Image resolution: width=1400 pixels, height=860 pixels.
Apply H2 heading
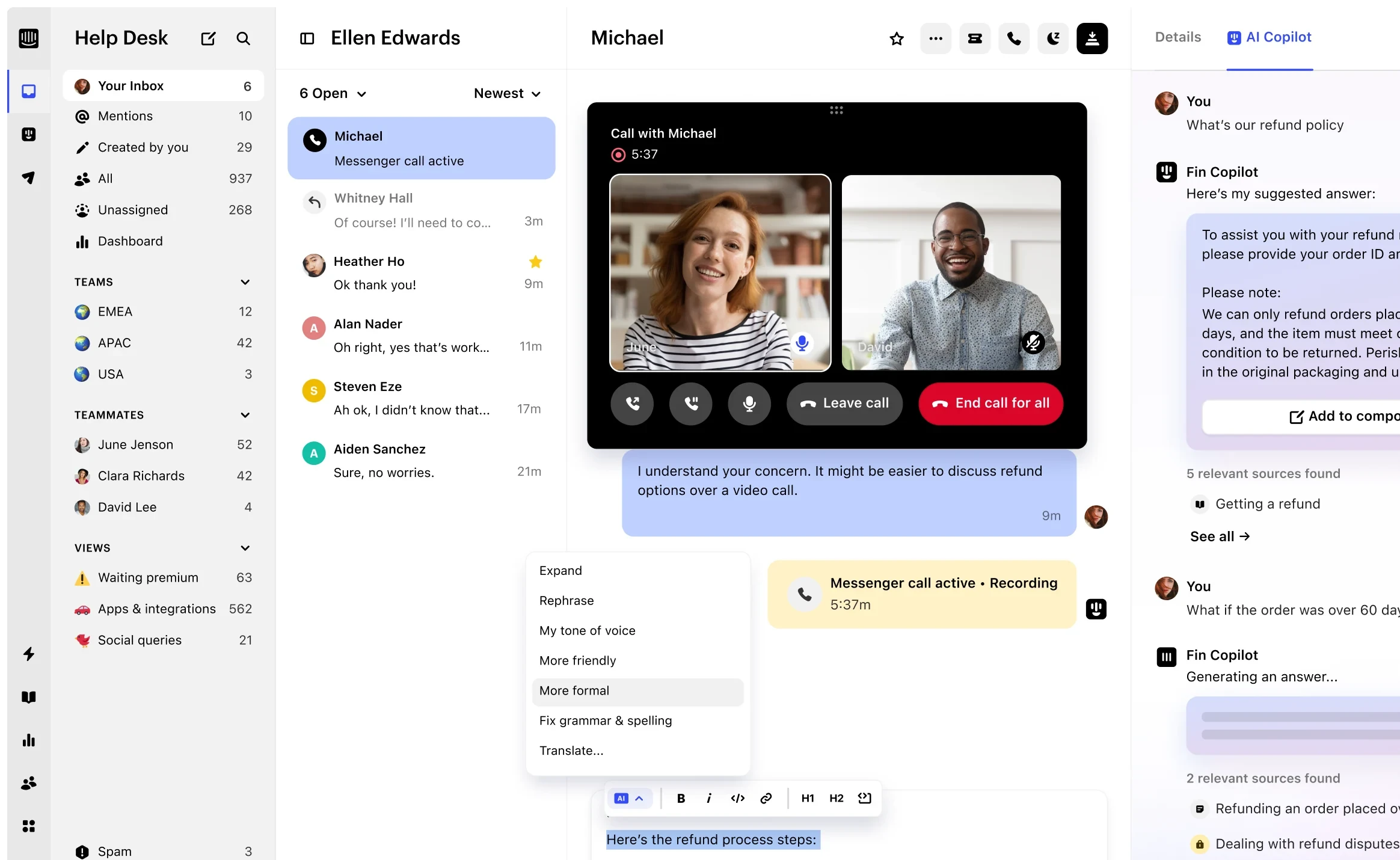836,798
